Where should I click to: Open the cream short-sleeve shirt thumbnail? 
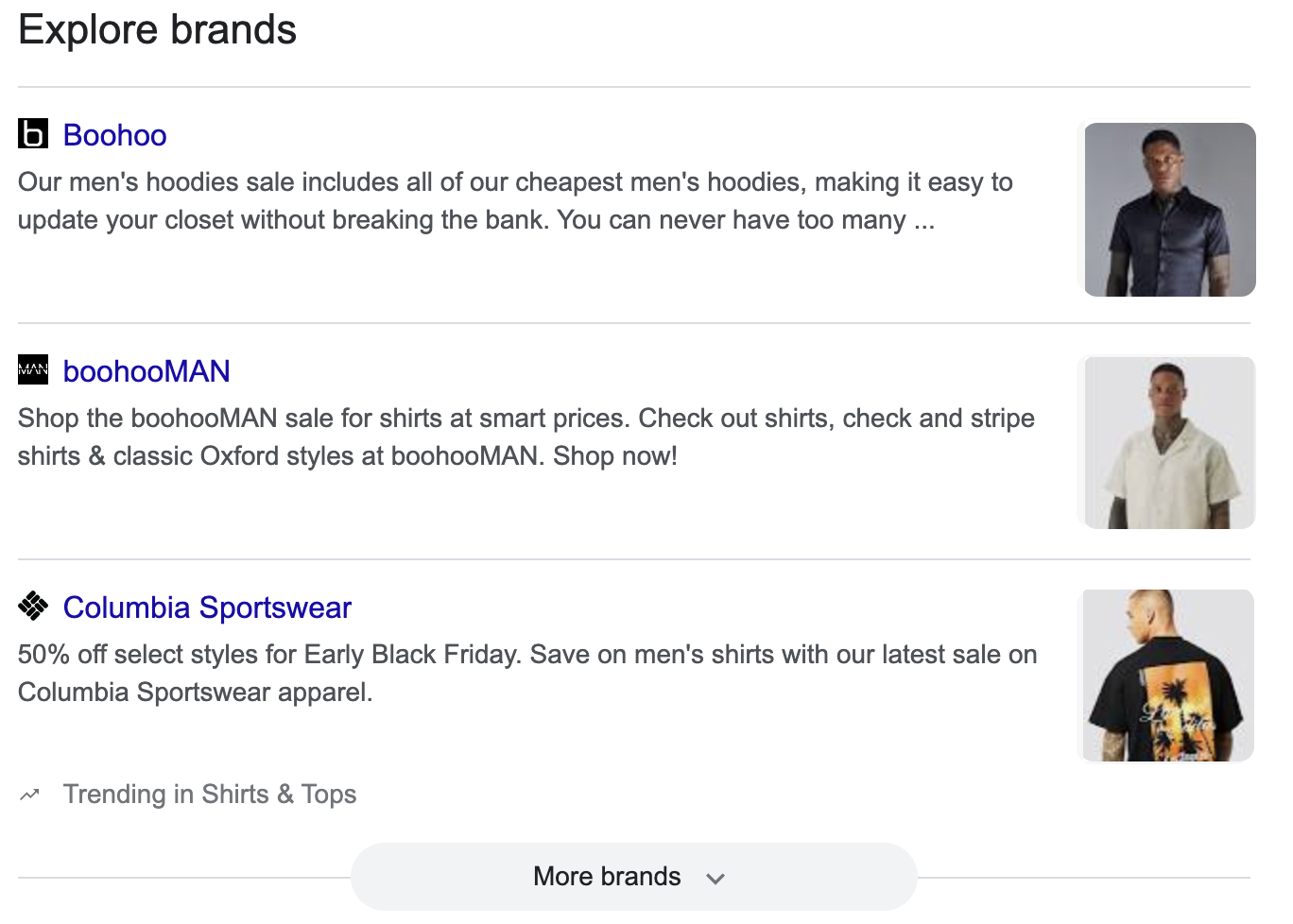1168,442
